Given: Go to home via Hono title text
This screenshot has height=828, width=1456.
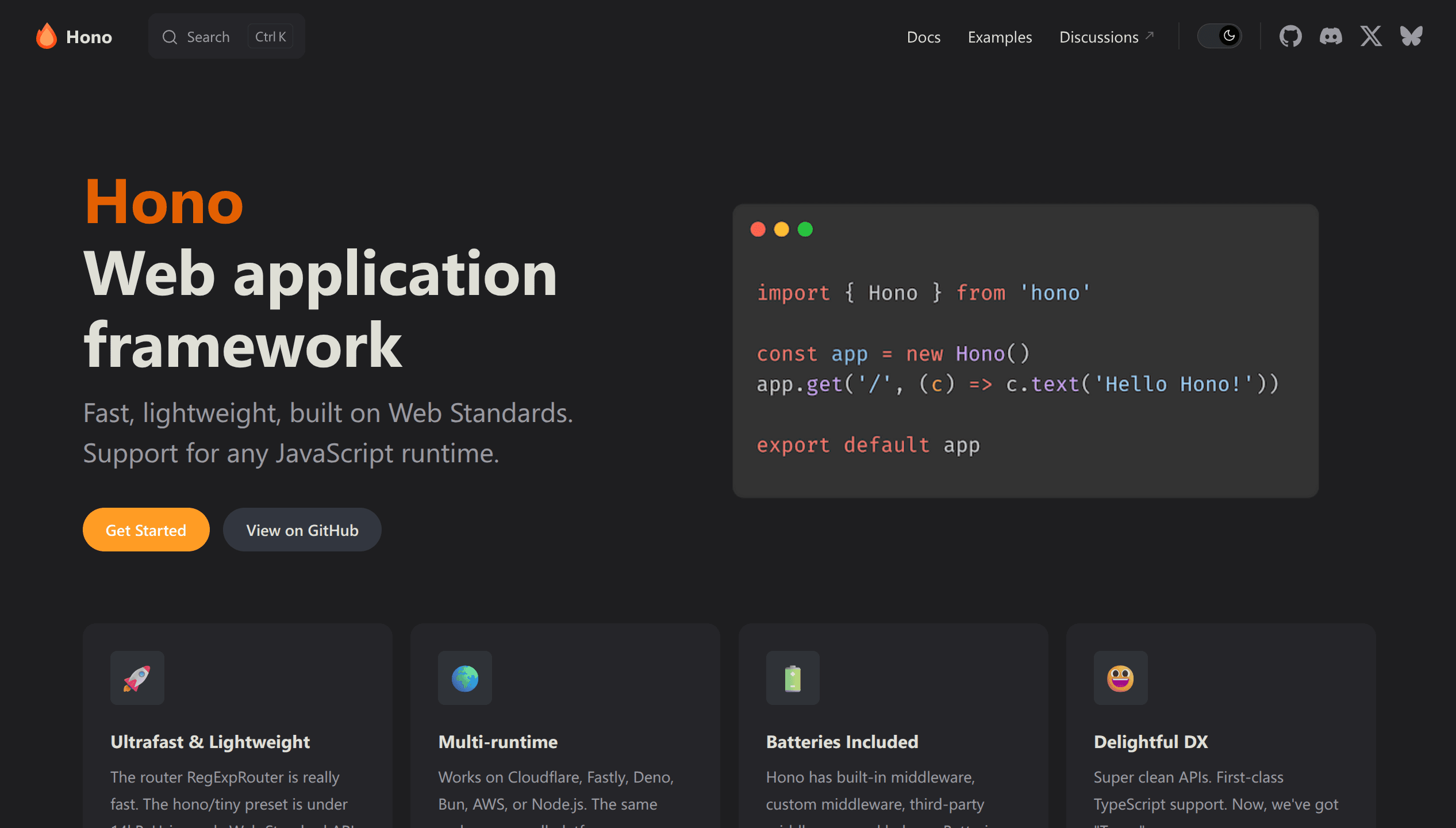Looking at the screenshot, I should pyautogui.click(x=89, y=37).
